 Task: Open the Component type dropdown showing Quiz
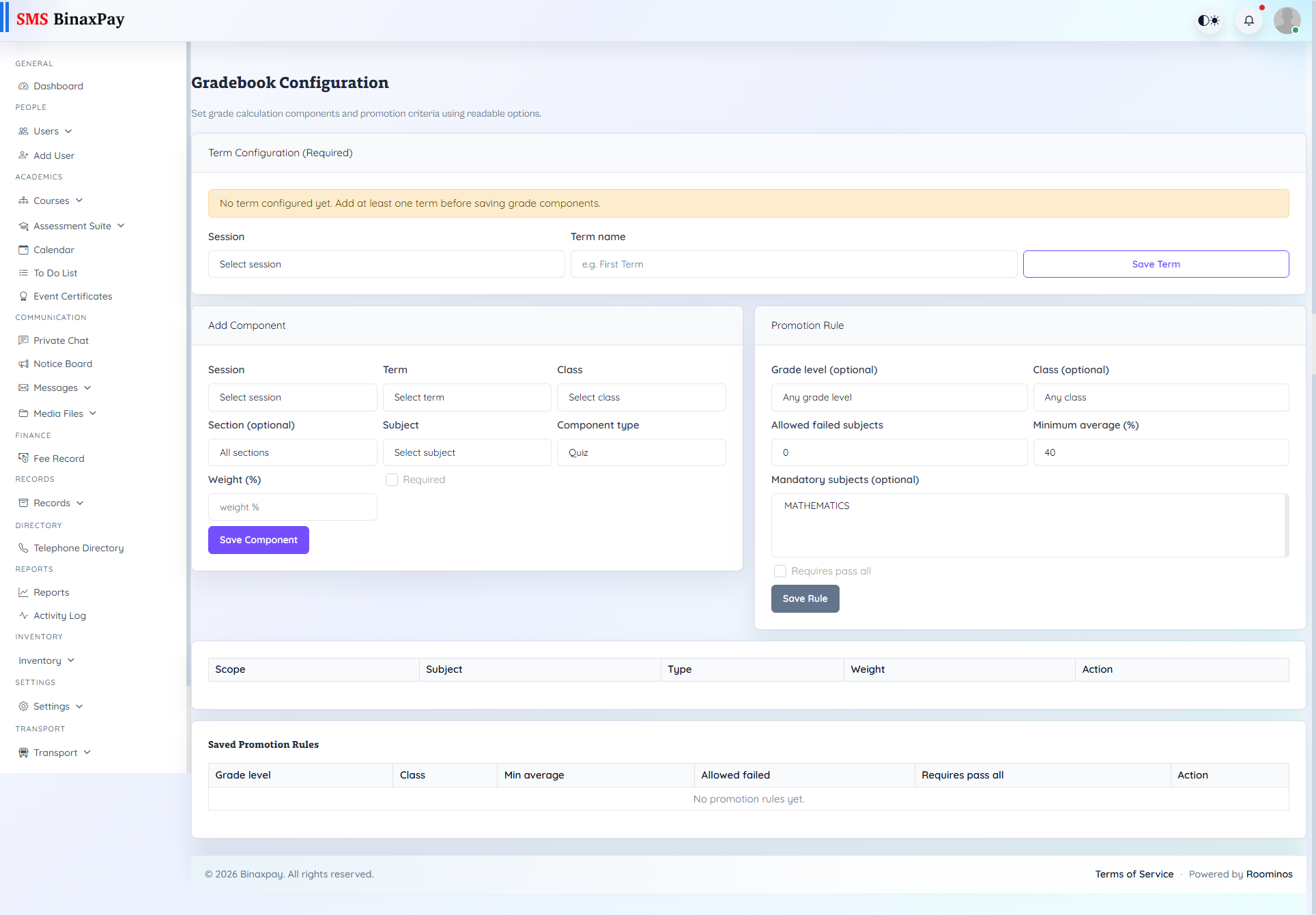coord(640,452)
